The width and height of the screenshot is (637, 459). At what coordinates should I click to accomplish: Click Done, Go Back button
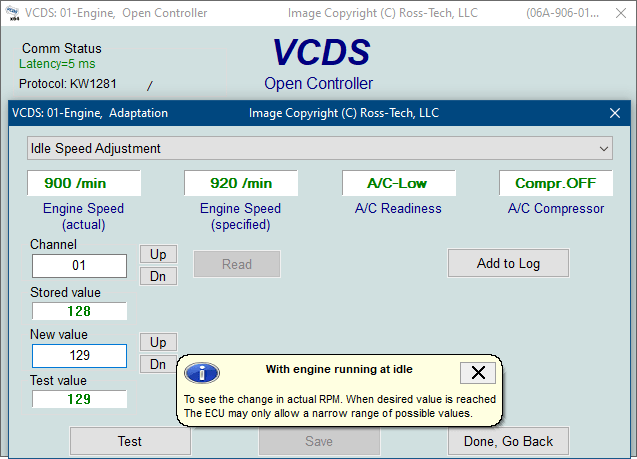(x=508, y=441)
